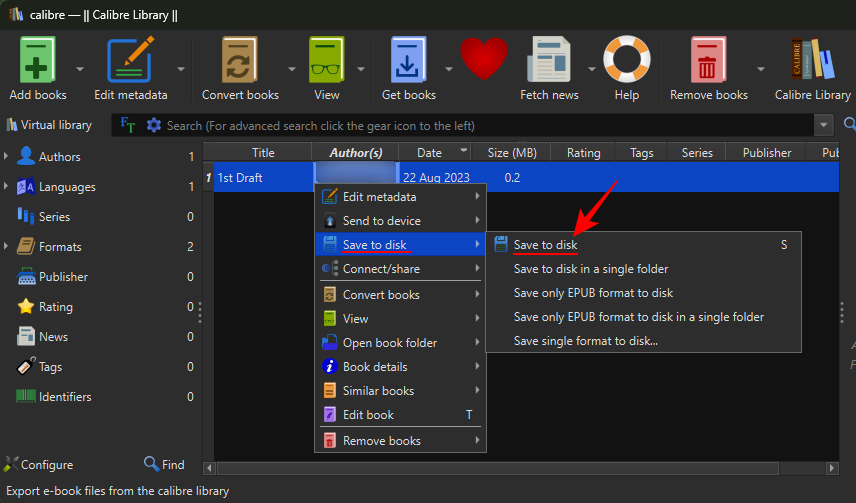Screen dimensions: 856x503
Task: Select Formats in the tag browser
Action: click(60, 247)
